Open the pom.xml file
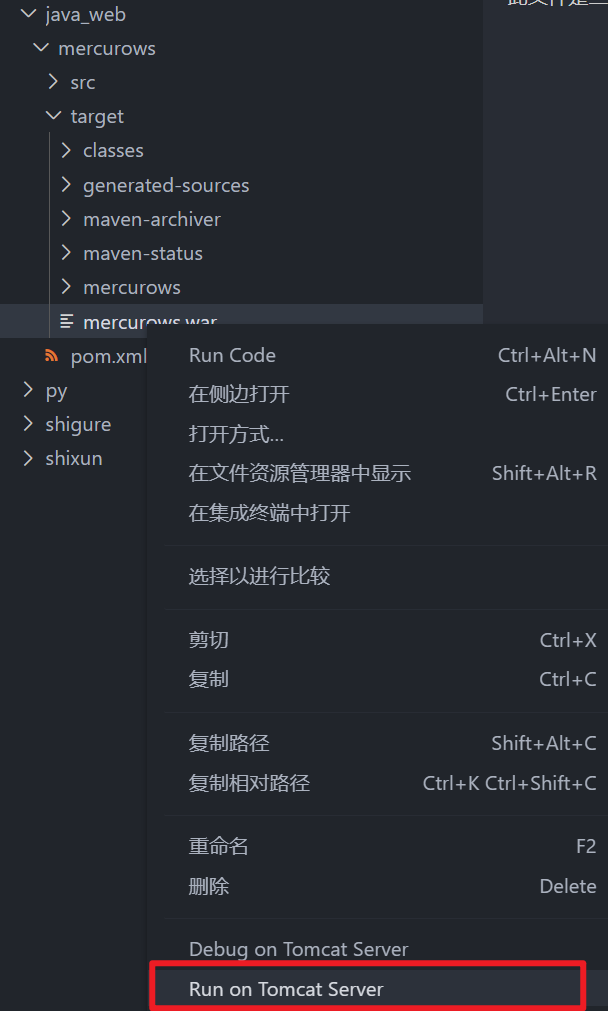608x1011 pixels. point(108,356)
